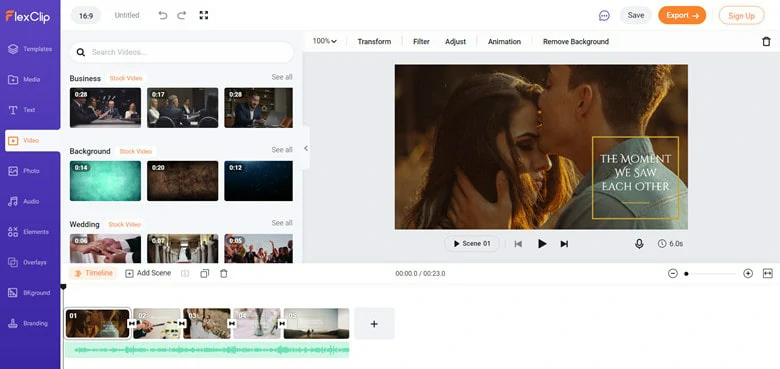Redo the last action
Image resolution: width=780 pixels, height=369 pixels.
182,15
